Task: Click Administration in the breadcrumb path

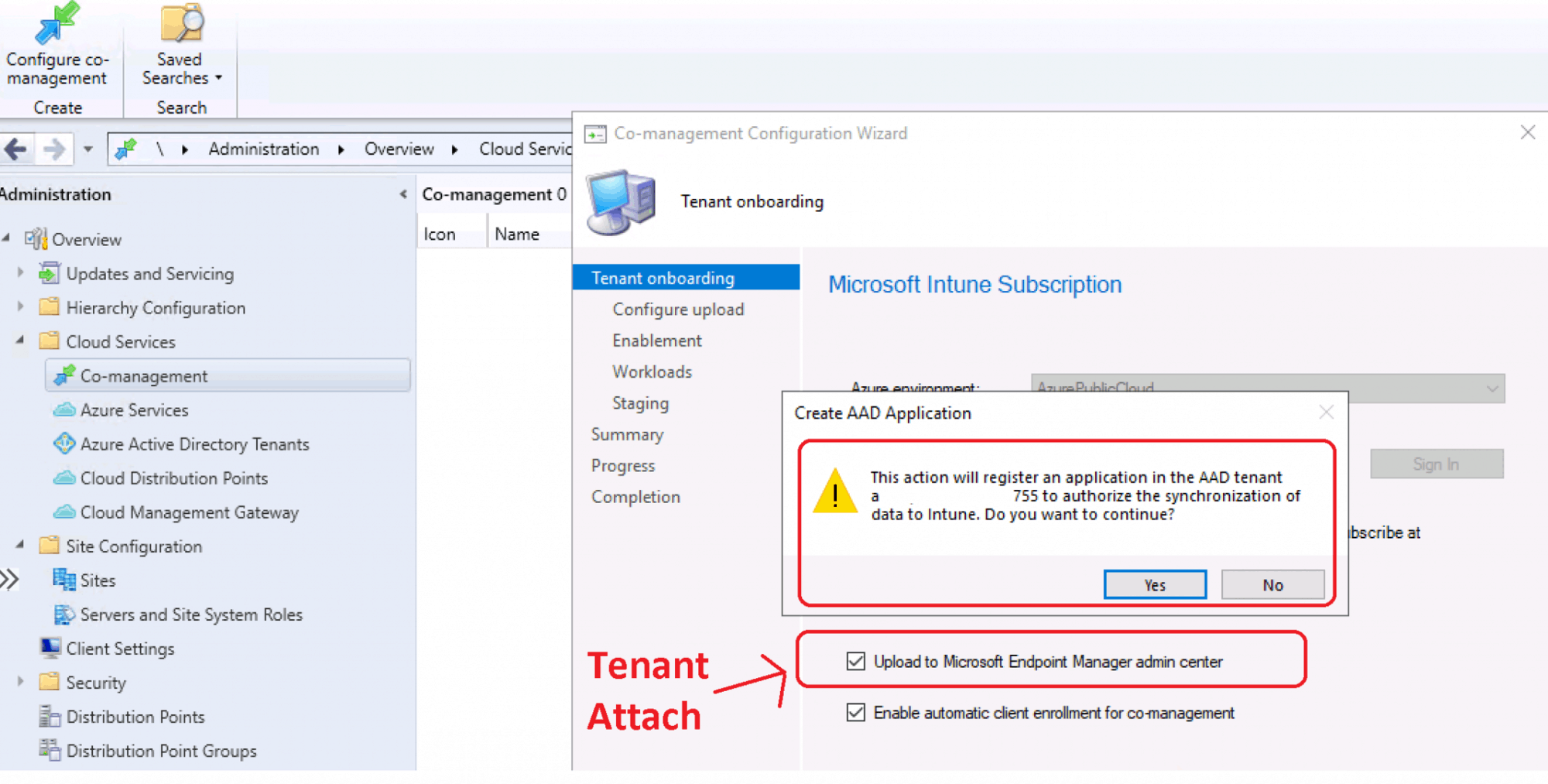Action: pos(263,149)
